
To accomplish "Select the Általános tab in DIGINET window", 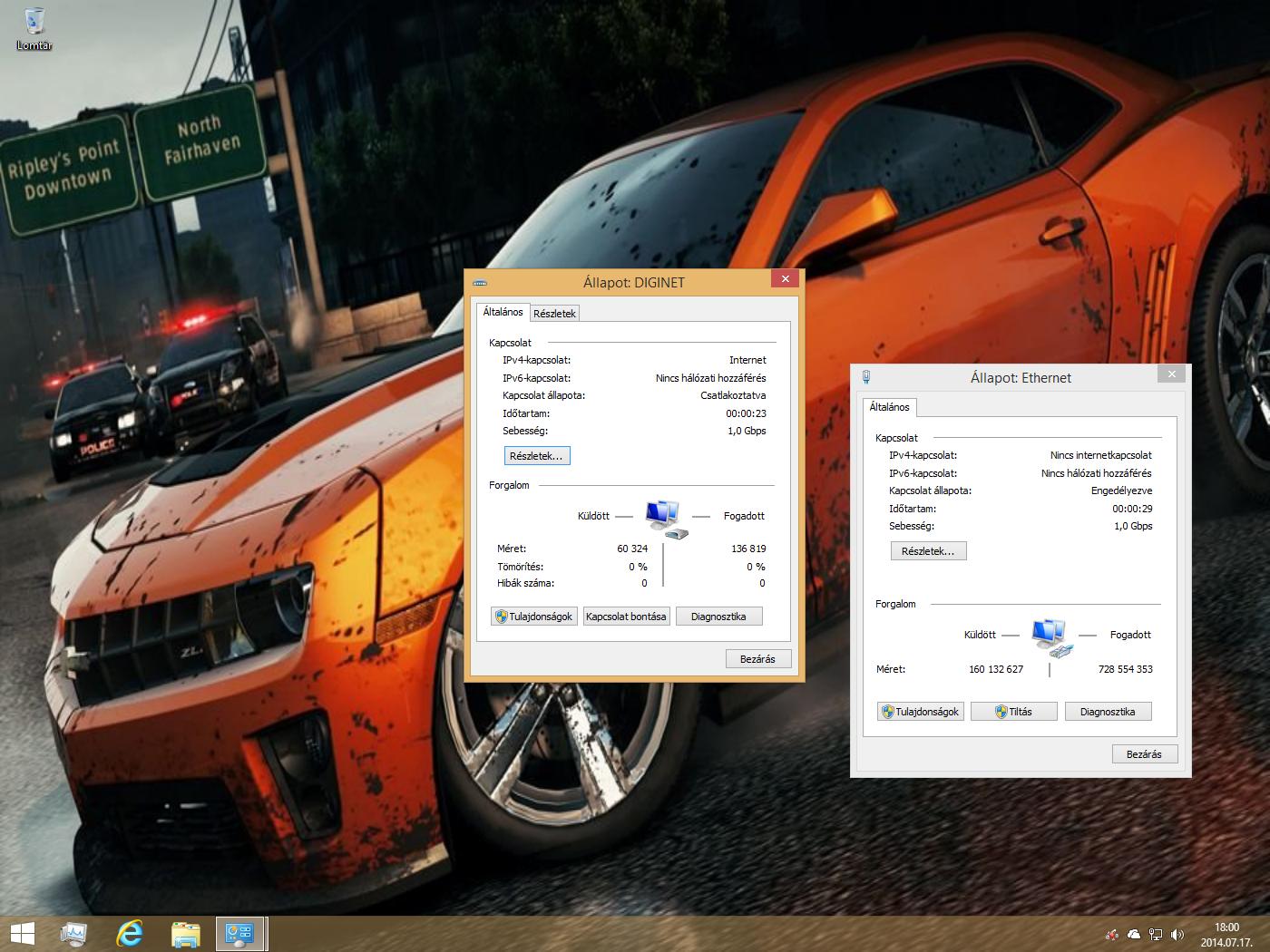I will point(503,312).
